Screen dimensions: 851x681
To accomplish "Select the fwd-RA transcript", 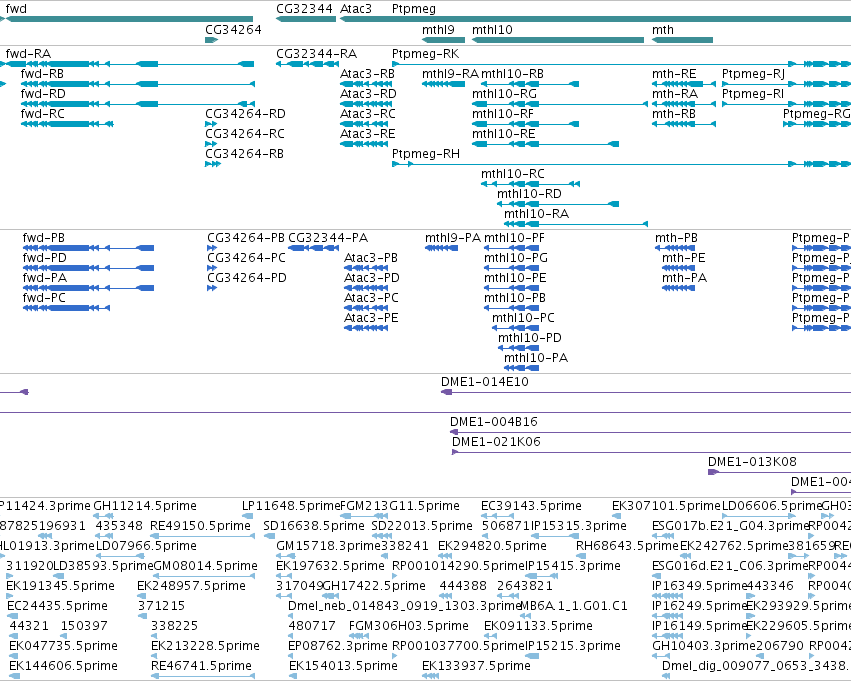I will click(129, 64).
